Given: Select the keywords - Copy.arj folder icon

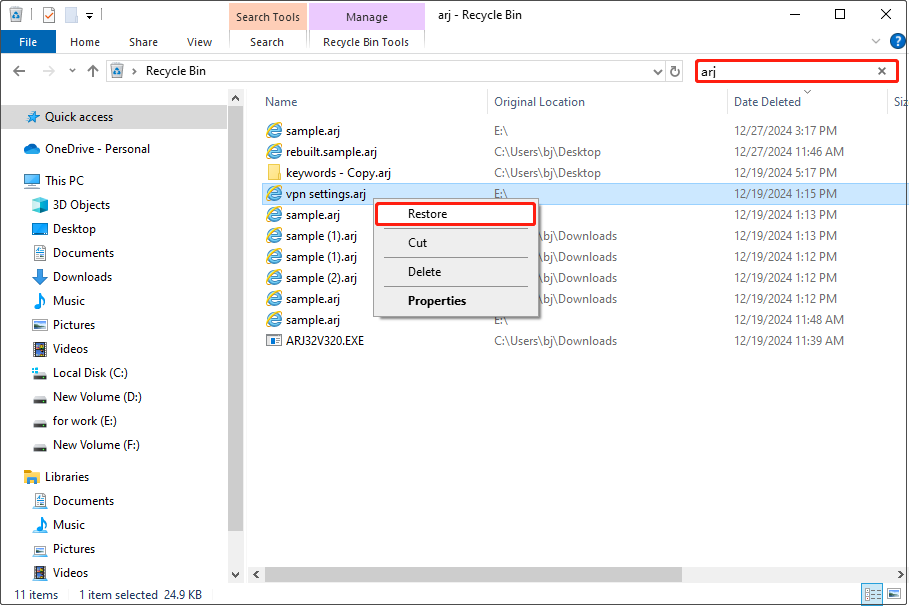Looking at the screenshot, I should point(274,173).
